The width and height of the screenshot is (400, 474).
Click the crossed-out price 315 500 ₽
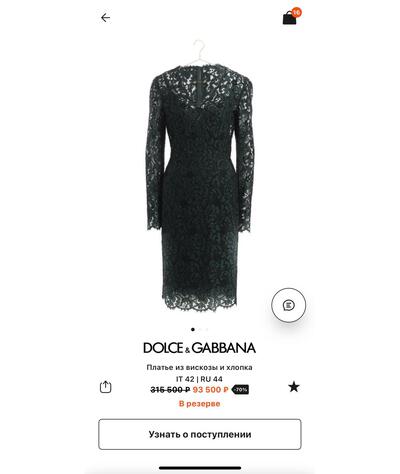tap(170, 390)
